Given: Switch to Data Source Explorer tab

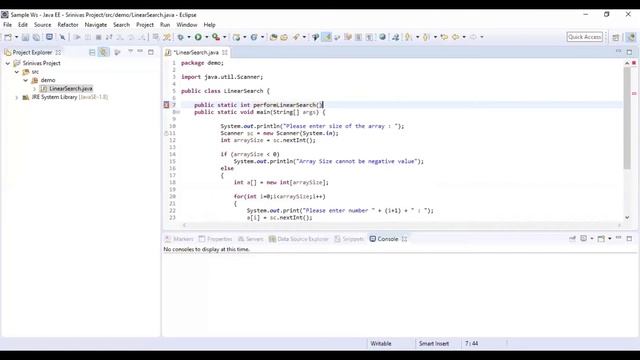Looking at the screenshot, I should pos(298,239).
